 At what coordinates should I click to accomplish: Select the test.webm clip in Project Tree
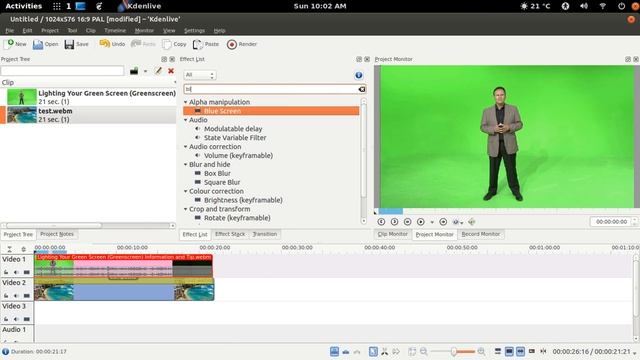(88, 115)
